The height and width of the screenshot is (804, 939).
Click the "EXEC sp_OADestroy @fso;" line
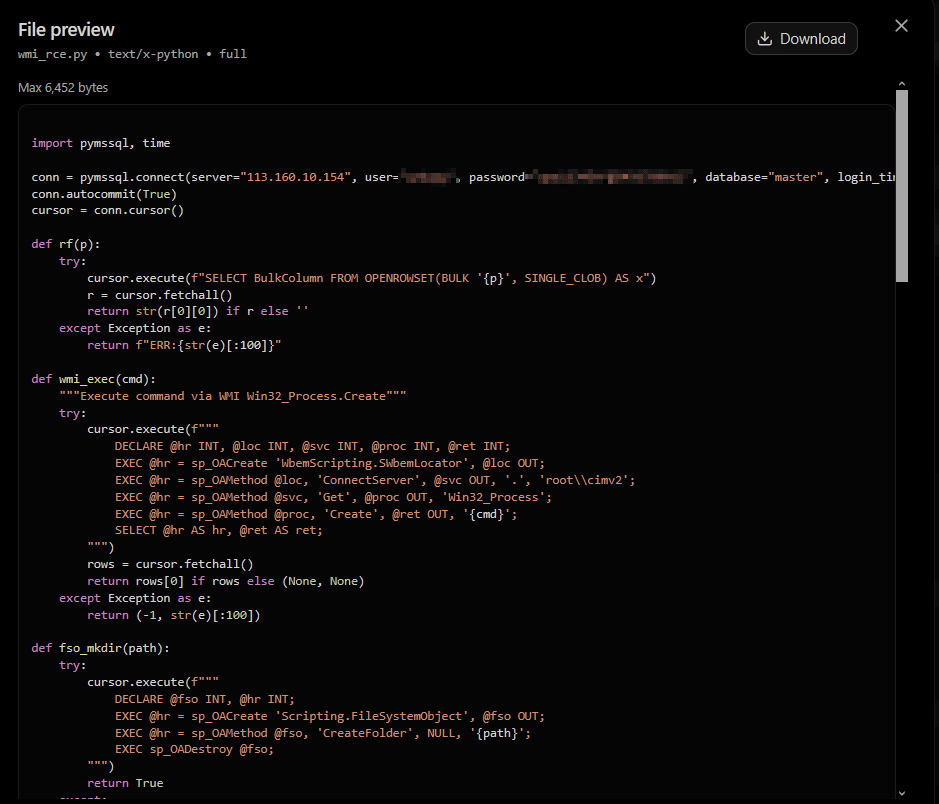coord(194,750)
